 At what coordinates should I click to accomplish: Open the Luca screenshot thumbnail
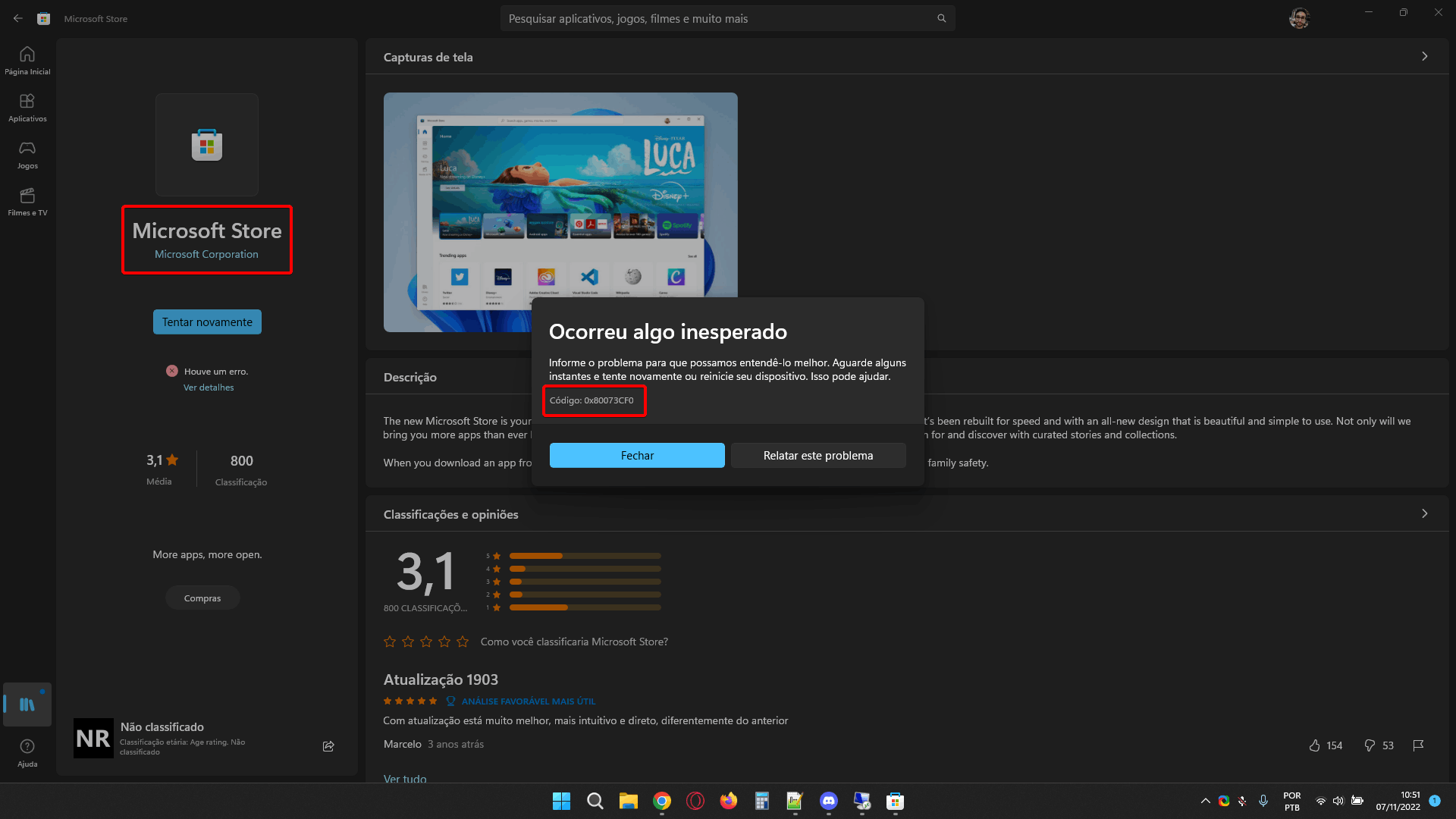tap(560, 212)
